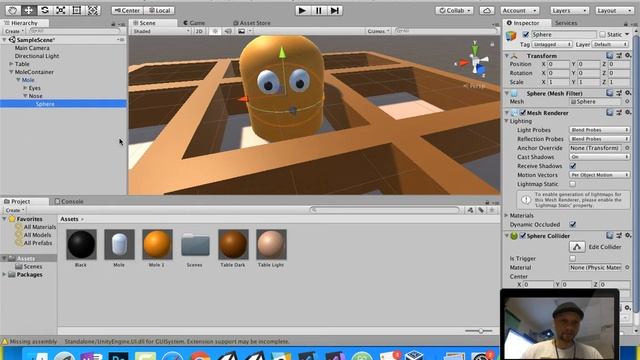Open the Layers dropdown button
The image size is (640, 360).
569,10
